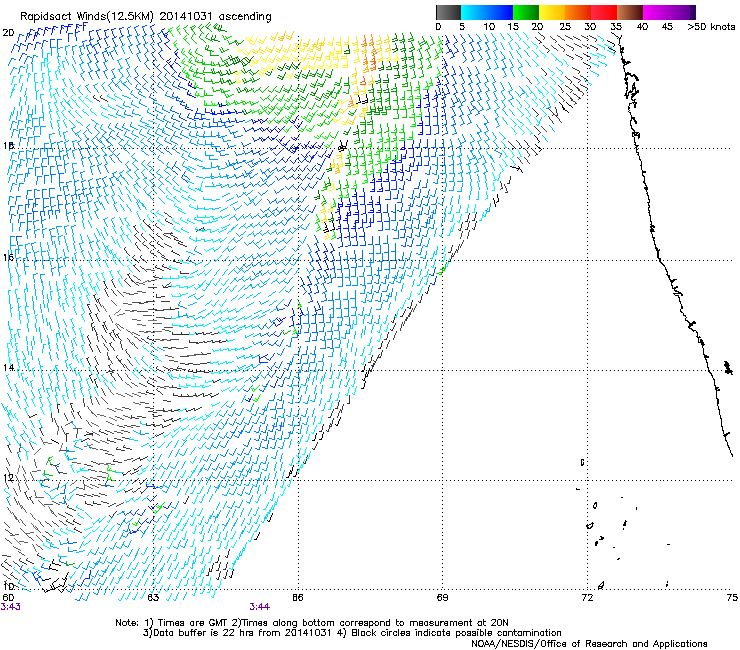The image size is (740, 650).
Task: Click the latitude label '20' on left axis
Action: point(8,33)
